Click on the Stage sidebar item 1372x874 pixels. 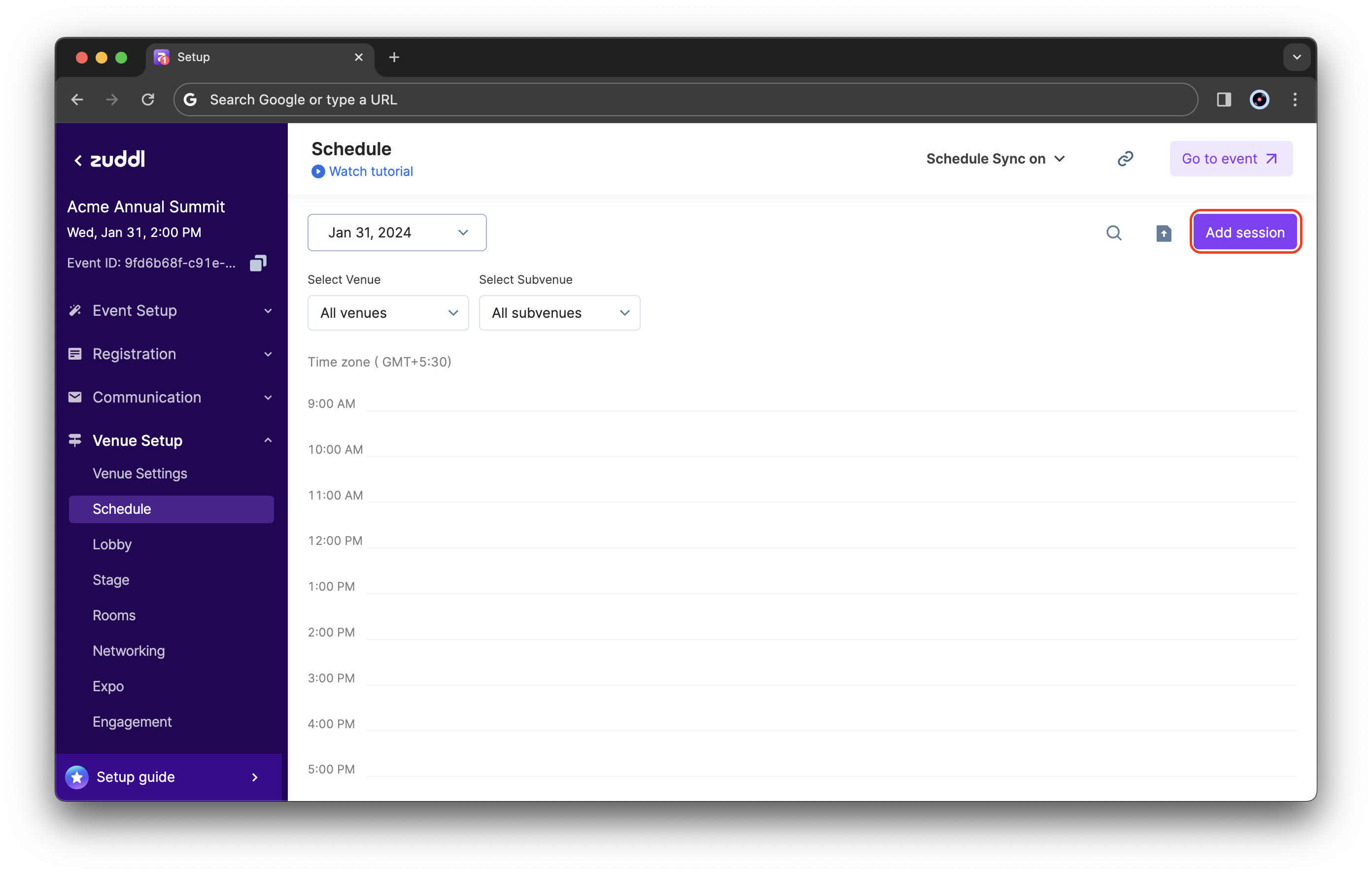tap(111, 579)
